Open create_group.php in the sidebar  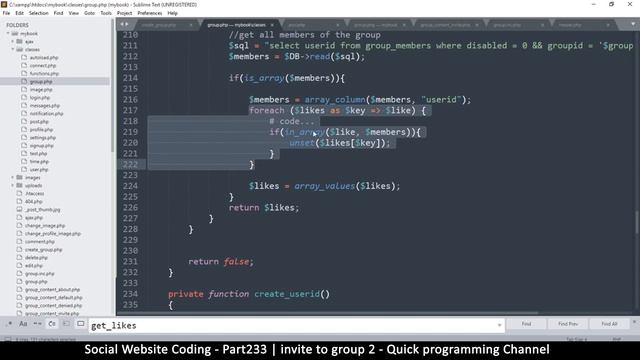pos(44,249)
